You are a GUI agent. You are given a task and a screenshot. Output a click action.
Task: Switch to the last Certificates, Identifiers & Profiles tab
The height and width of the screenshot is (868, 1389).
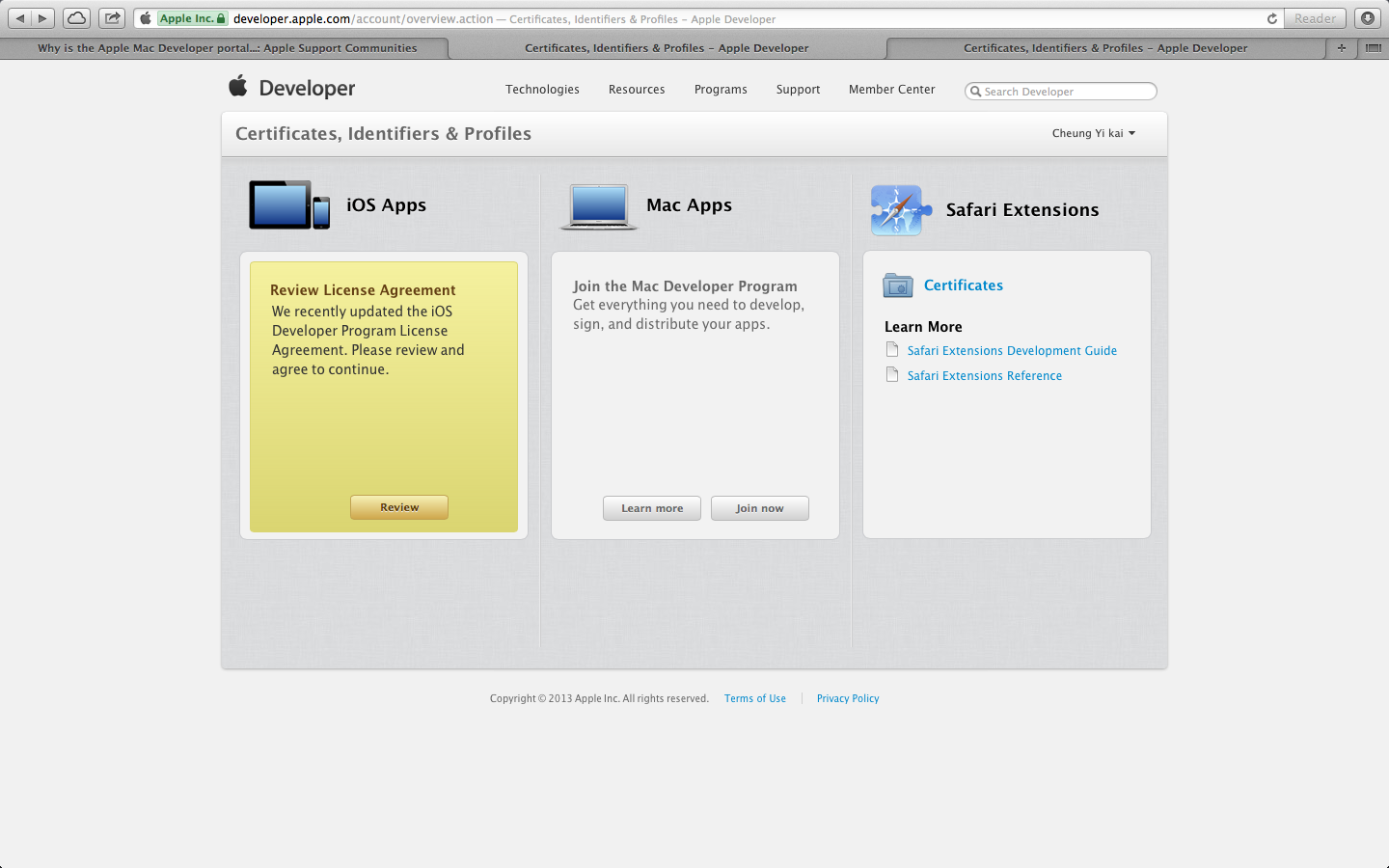(1105, 47)
